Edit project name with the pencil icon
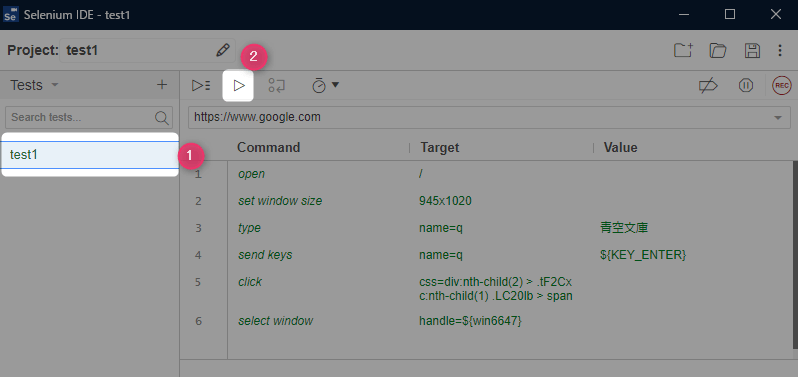This screenshot has height=377, width=798. [x=222, y=50]
